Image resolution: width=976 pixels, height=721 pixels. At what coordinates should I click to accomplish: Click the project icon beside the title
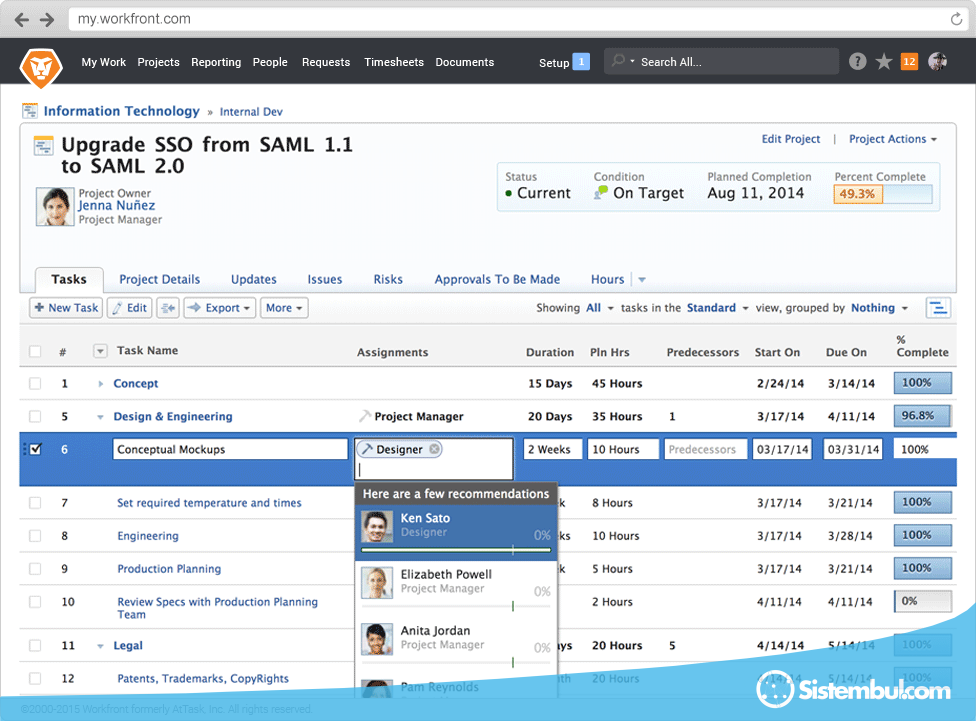click(x=43, y=146)
